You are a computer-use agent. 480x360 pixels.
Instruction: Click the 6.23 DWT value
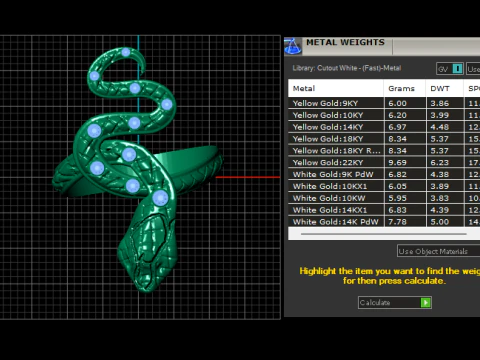pyautogui.click(x=440, y=163)
